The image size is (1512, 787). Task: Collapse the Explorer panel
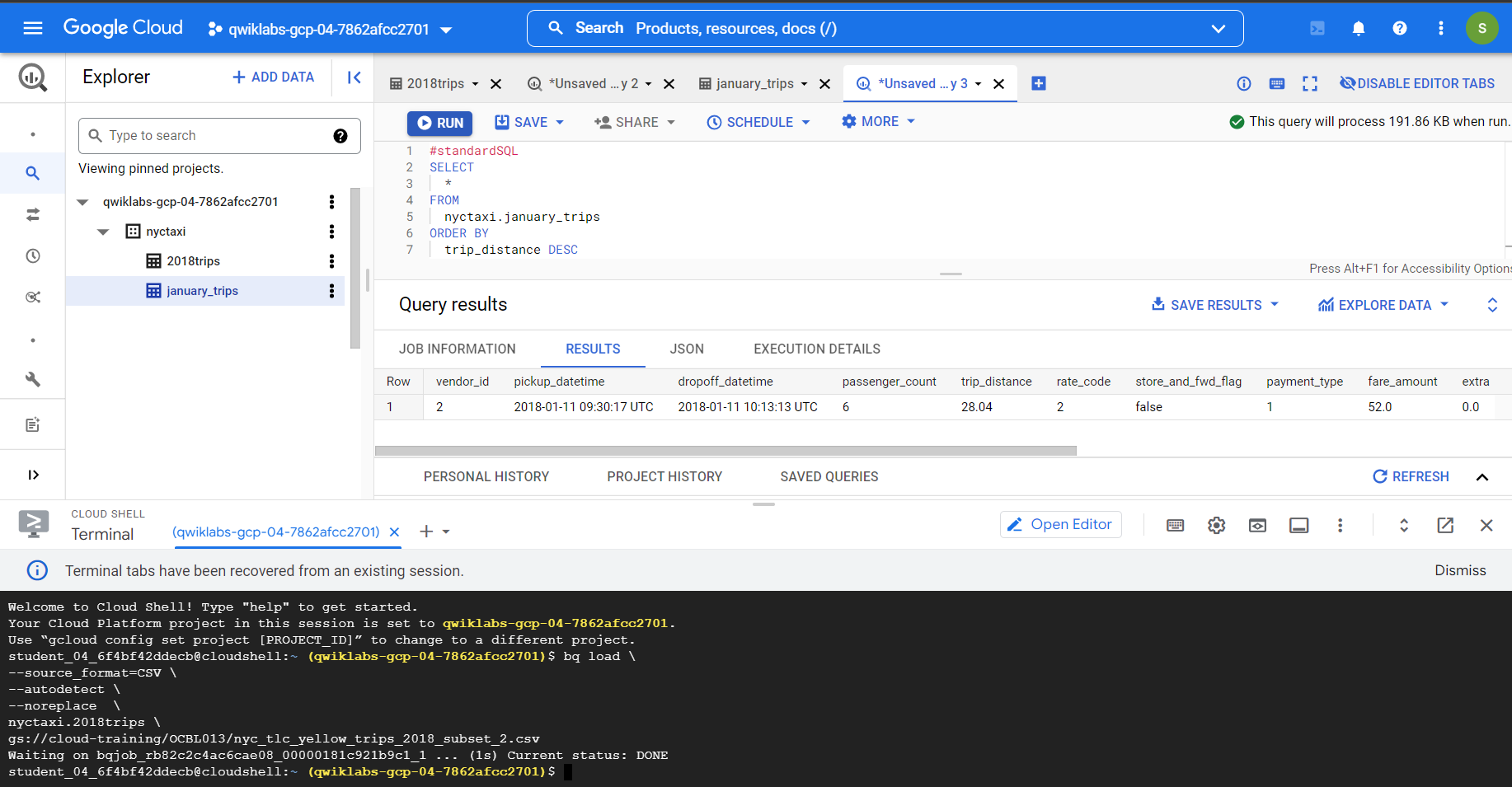point(354,77)
